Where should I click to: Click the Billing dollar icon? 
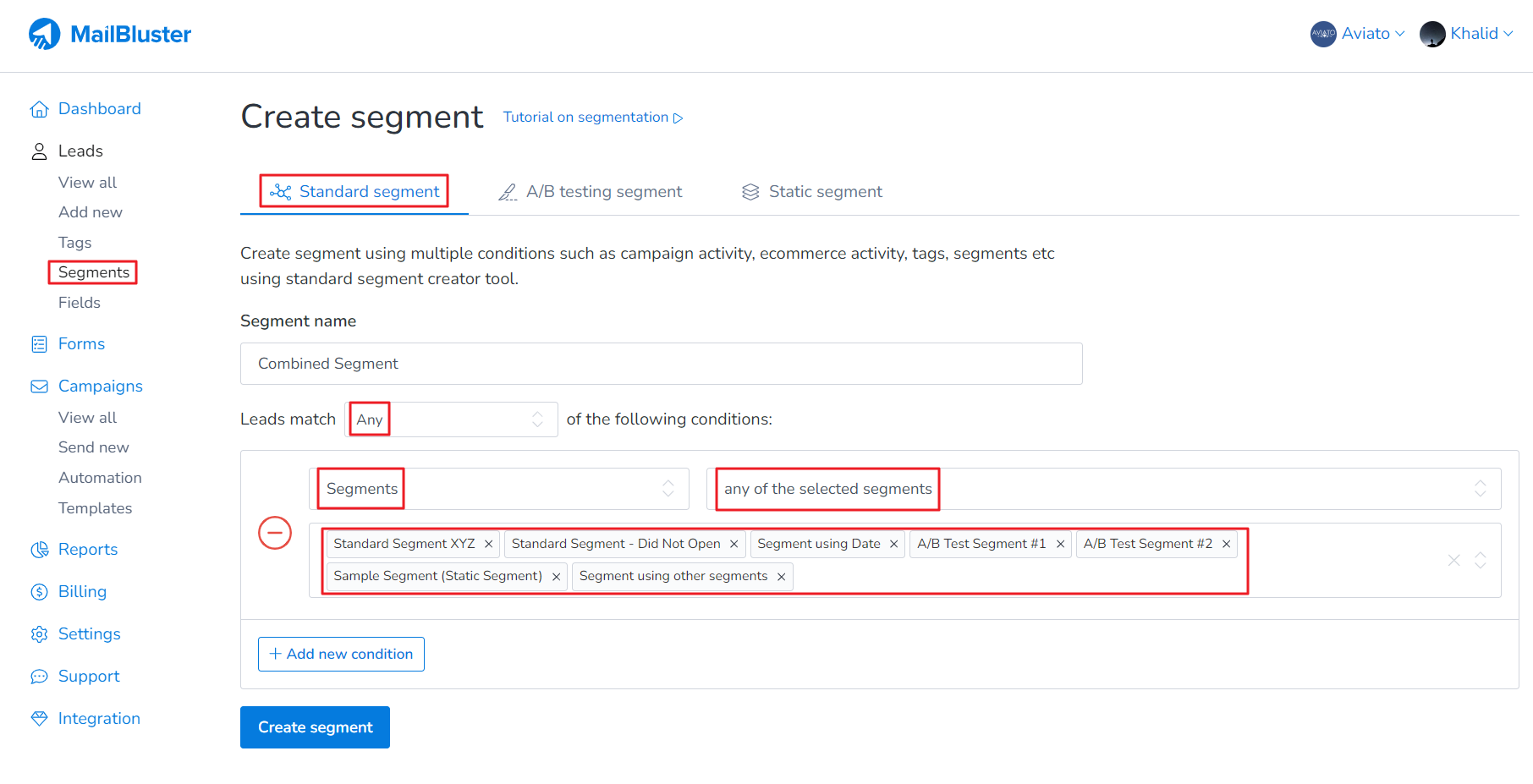point(39,592)
